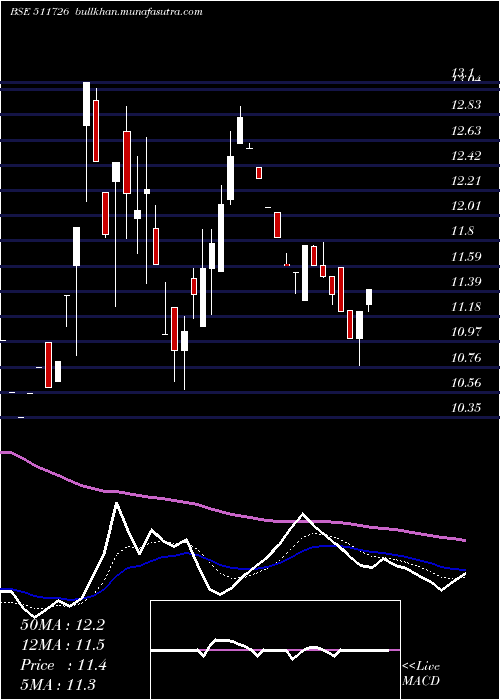Click the tallest white candle near 13.1

(x=86, y=104)
